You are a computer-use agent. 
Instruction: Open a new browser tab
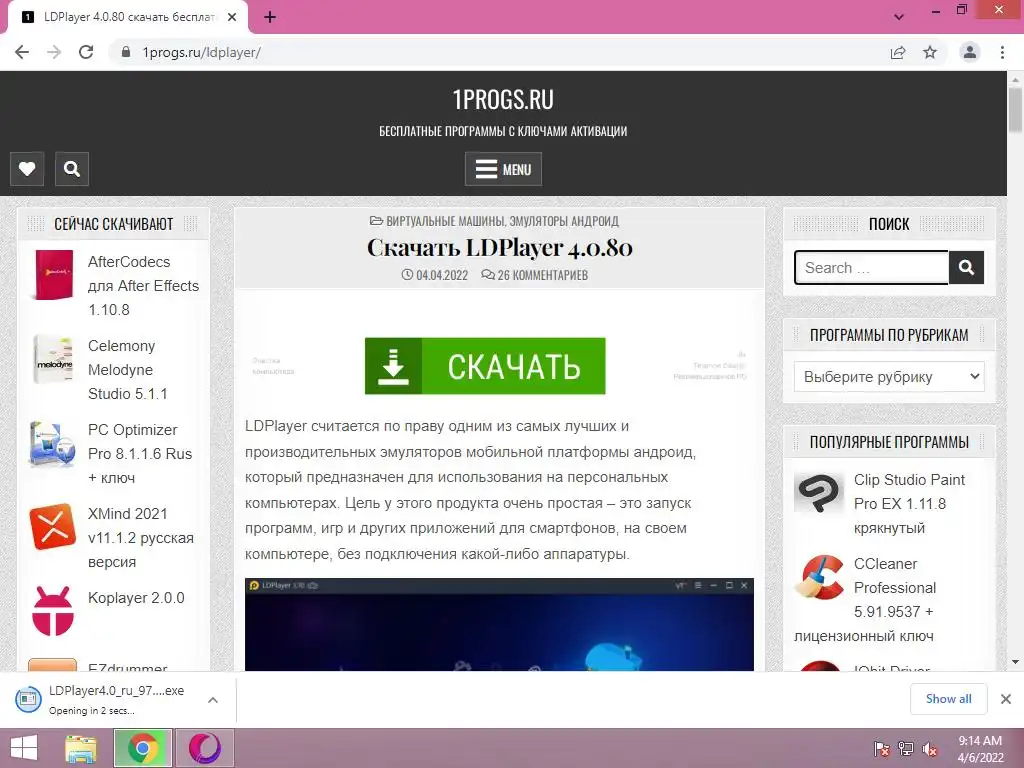[x=270, y=17]
